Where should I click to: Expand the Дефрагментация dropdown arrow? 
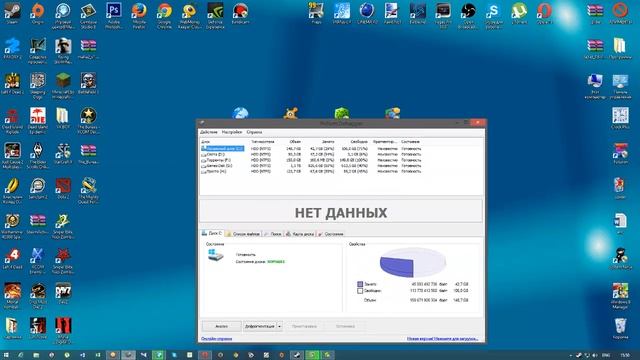tap(280, 326)
